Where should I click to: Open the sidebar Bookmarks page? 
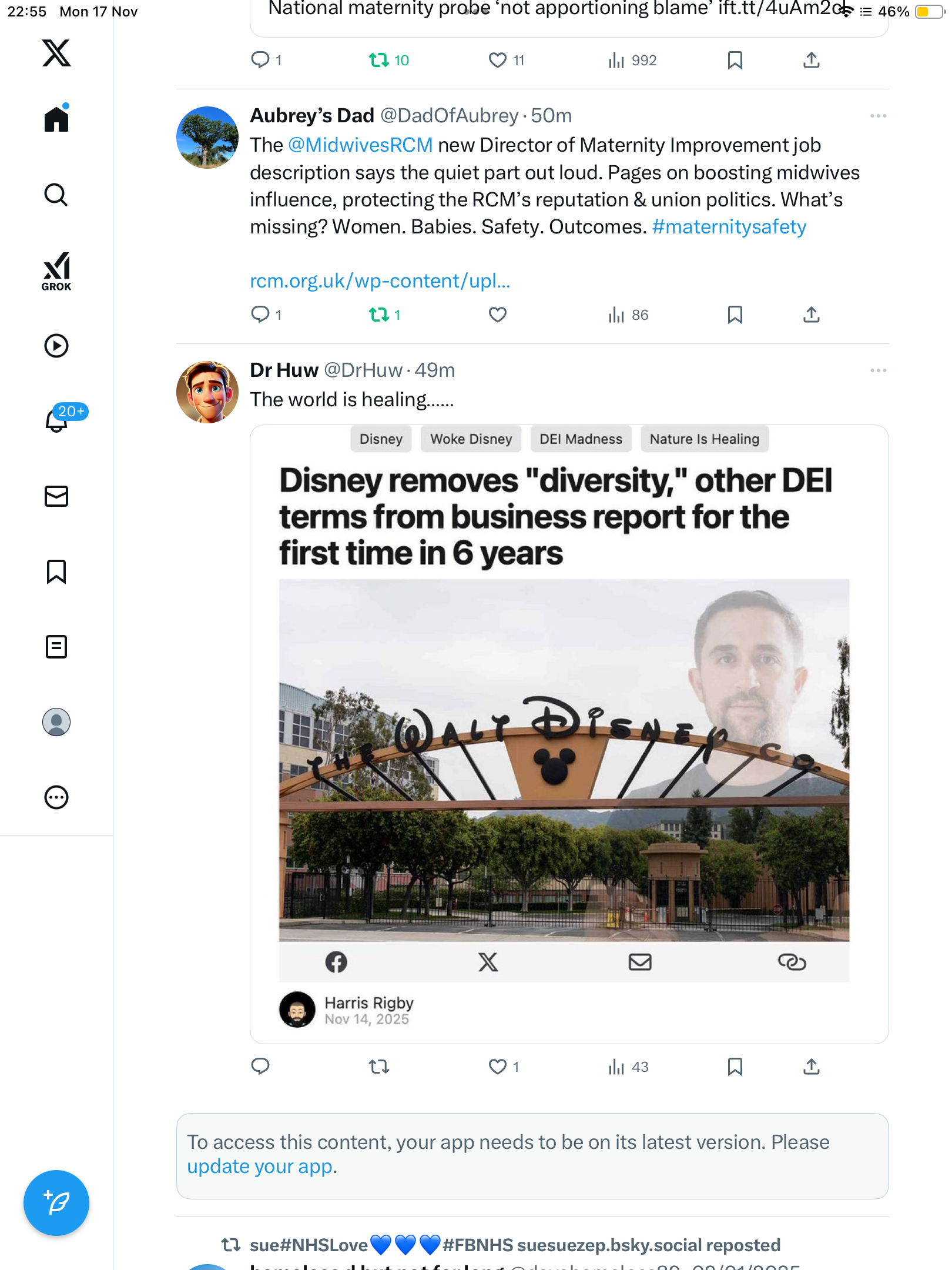pos(56,571)
